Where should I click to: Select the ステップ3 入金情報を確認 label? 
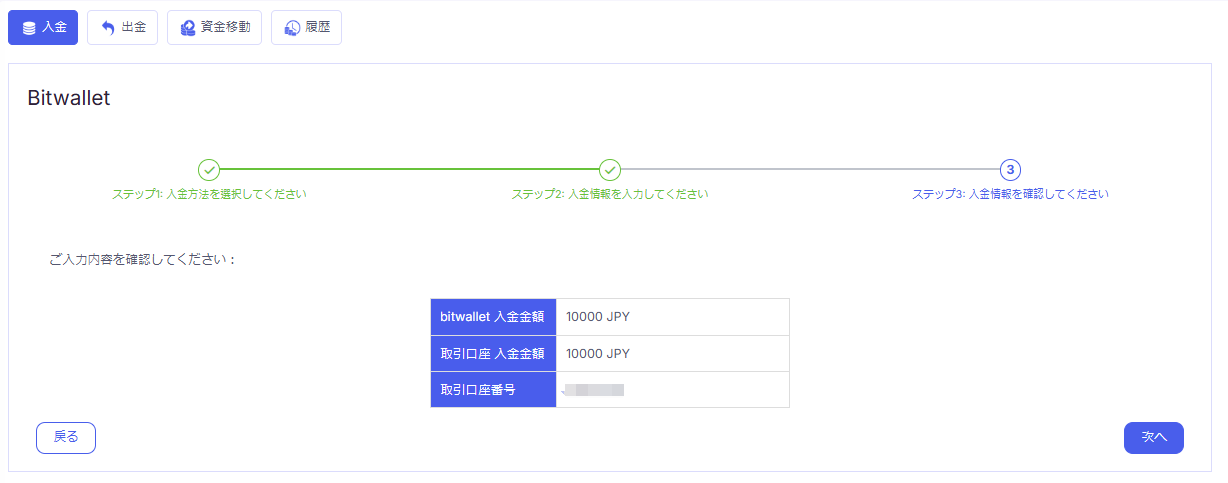point(1010,194)
